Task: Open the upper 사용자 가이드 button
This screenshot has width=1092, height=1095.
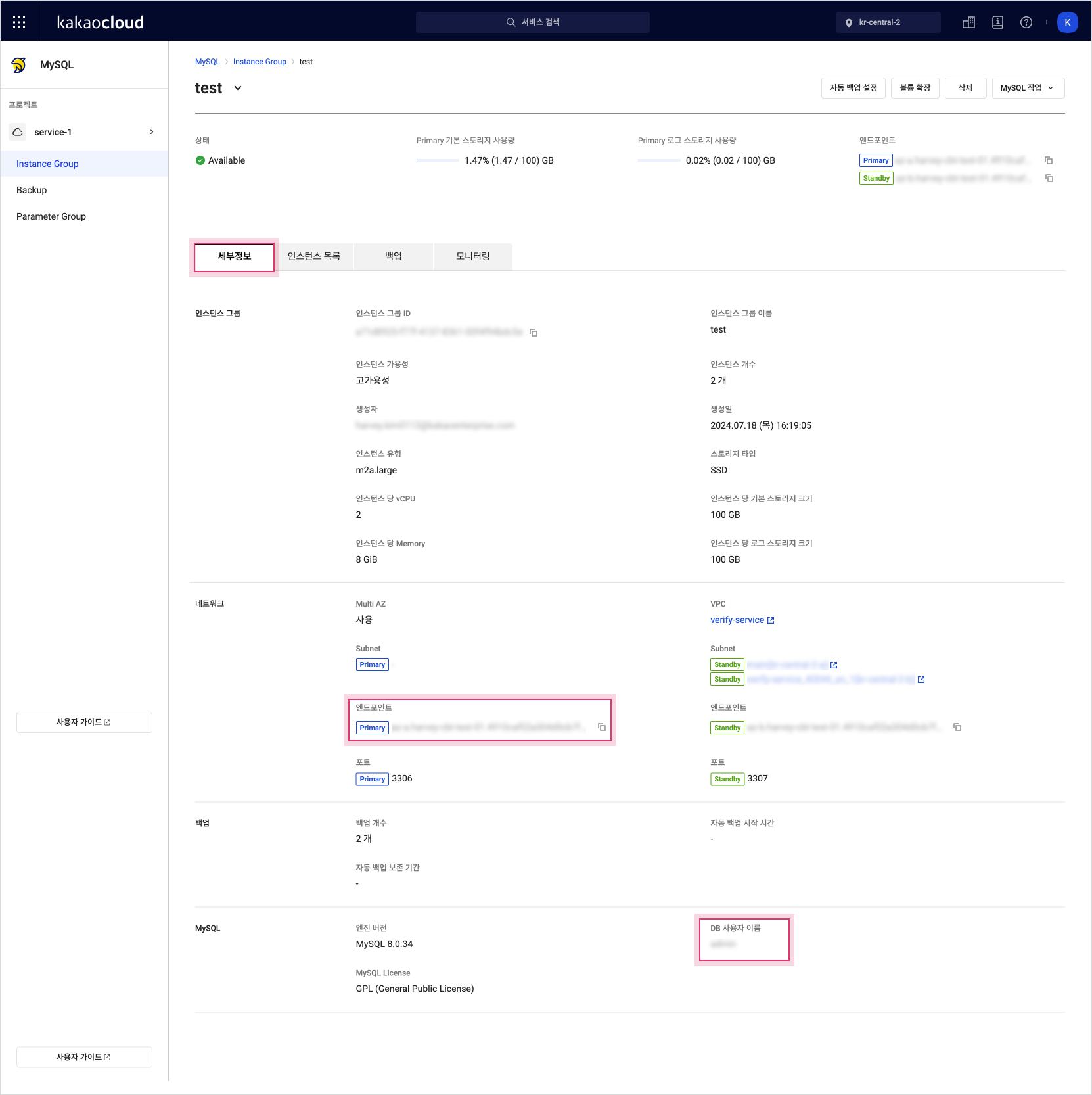Action: pos(84,722)
